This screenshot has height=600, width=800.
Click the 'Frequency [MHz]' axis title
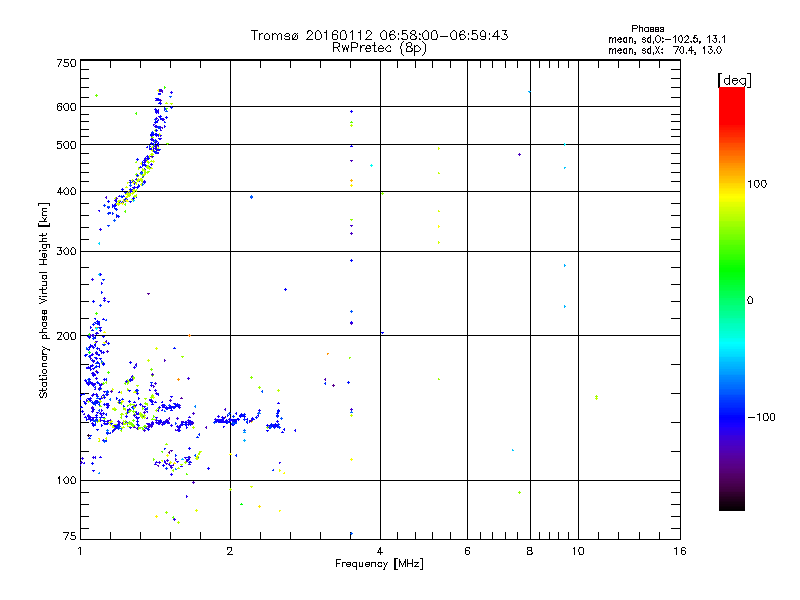379,564
